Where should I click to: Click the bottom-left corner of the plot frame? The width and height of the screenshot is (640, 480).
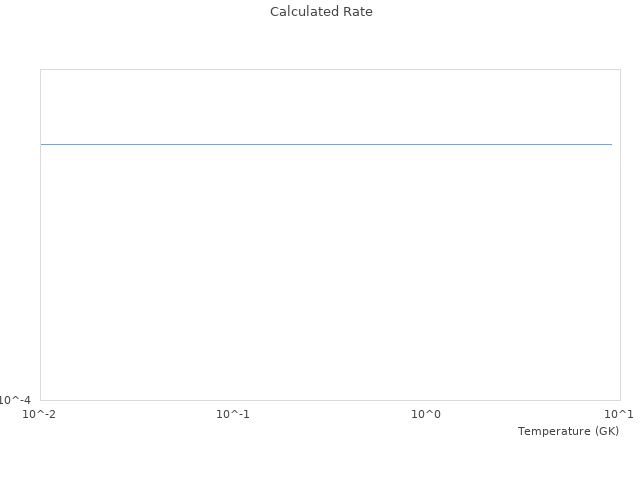click(40, 400)
